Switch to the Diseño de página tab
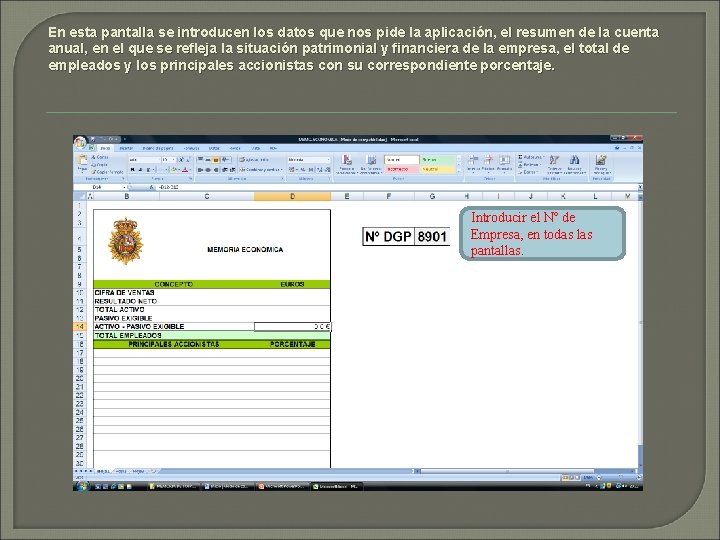720x540 pixels. [x=158, y=148]
